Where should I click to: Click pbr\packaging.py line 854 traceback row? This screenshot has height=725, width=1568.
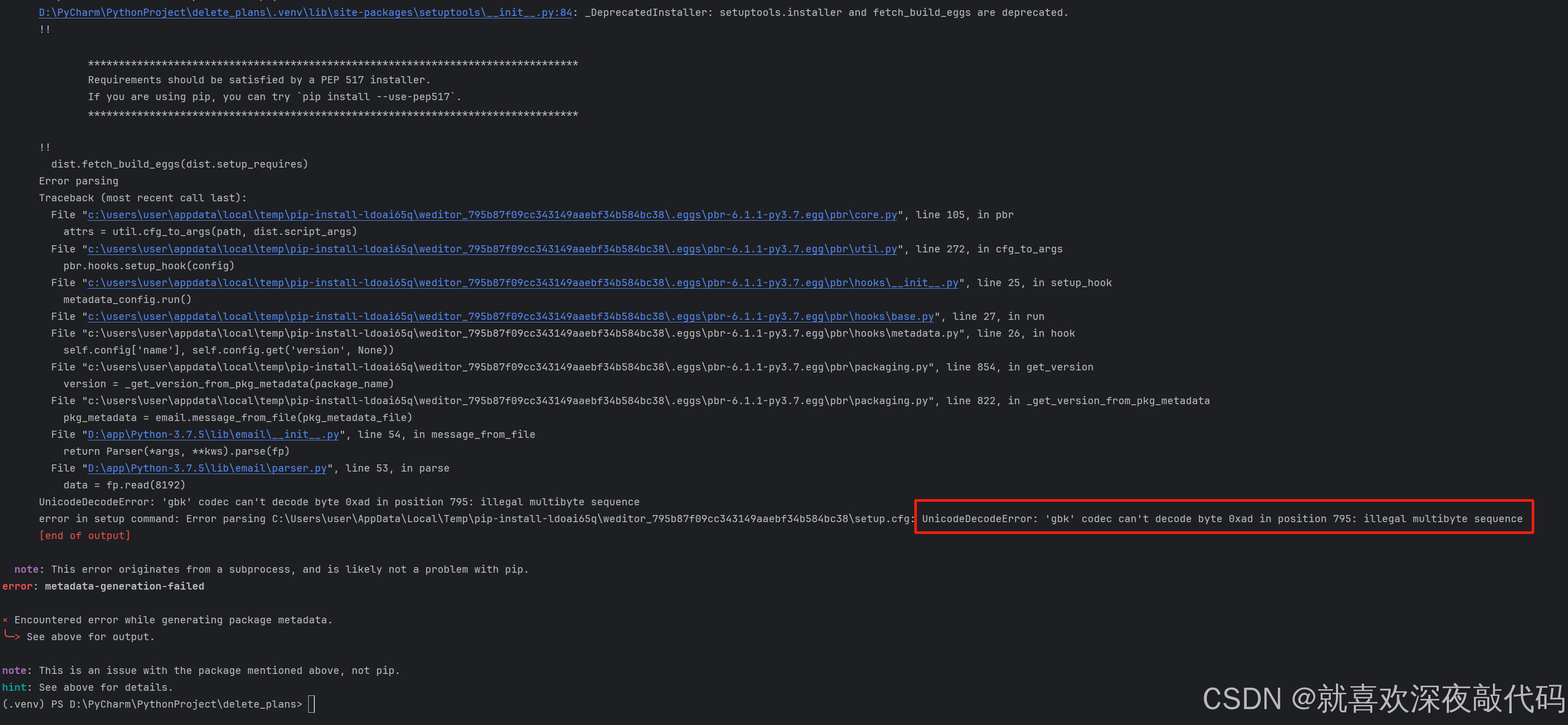point(572,367)
